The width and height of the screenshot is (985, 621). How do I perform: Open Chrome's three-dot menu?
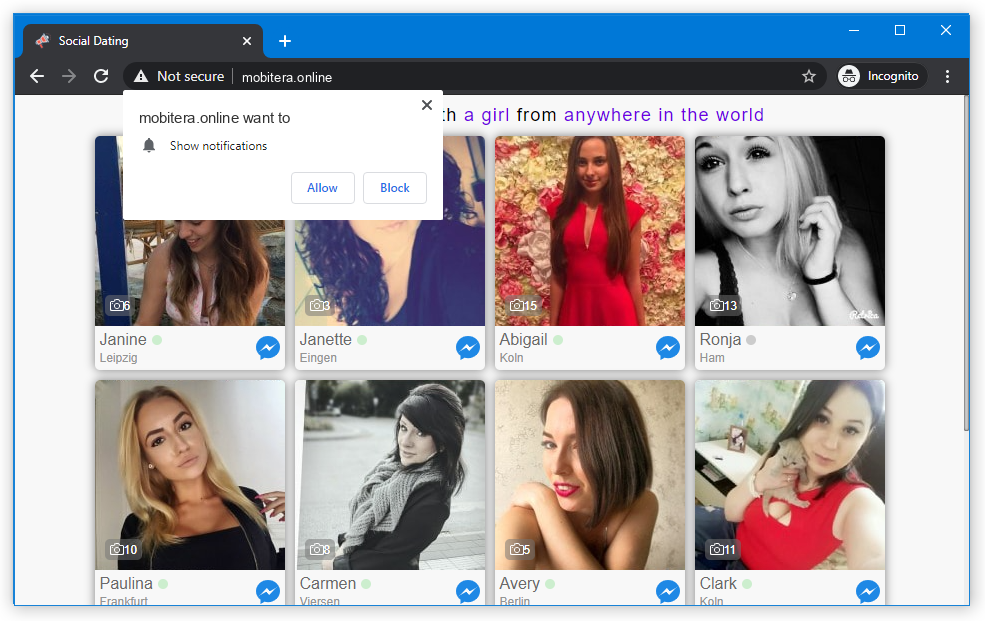[947, 75]
